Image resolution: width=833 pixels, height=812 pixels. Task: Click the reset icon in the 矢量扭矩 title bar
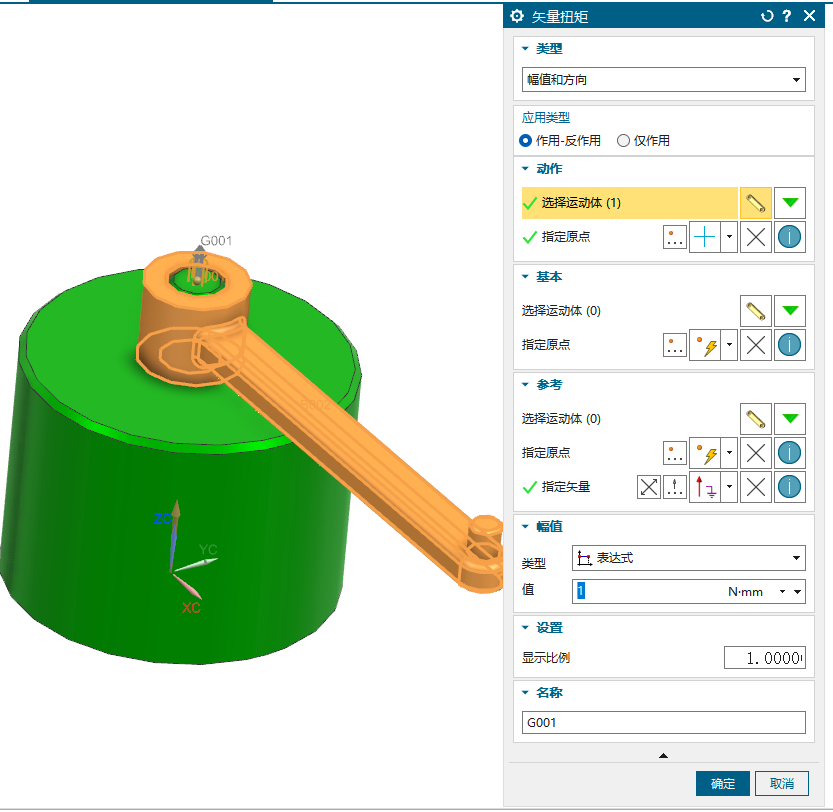767,16
